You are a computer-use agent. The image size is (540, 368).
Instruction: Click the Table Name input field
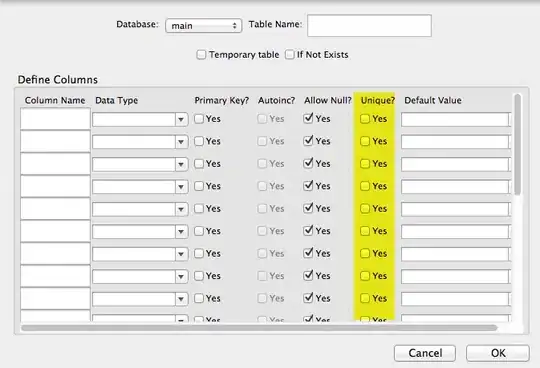click(369, 25)
